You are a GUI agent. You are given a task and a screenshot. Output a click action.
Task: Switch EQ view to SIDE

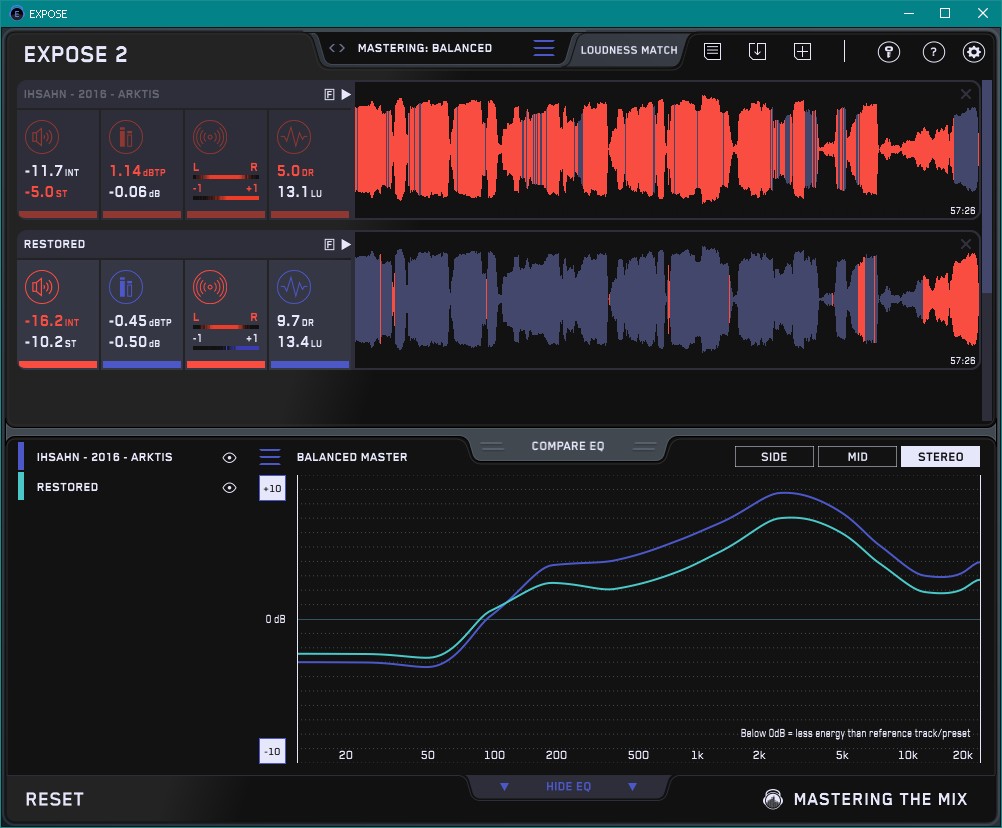coord(774,457)
